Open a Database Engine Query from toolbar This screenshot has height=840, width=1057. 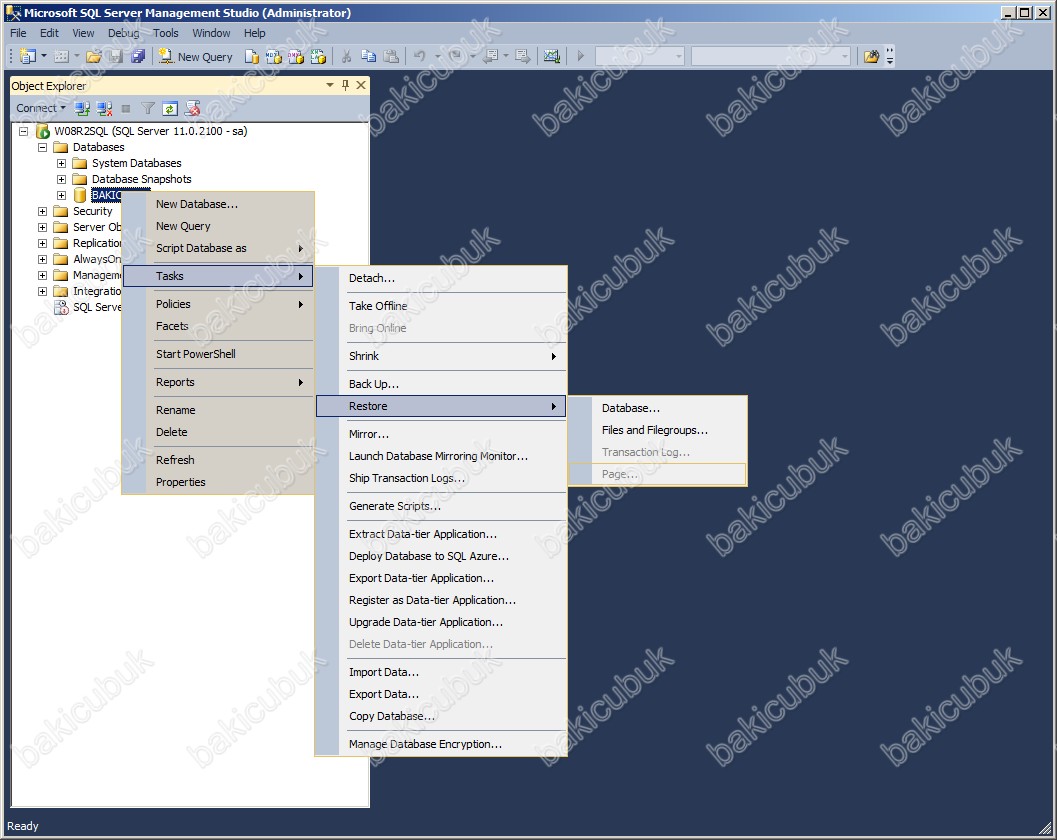tap(251, 57)
